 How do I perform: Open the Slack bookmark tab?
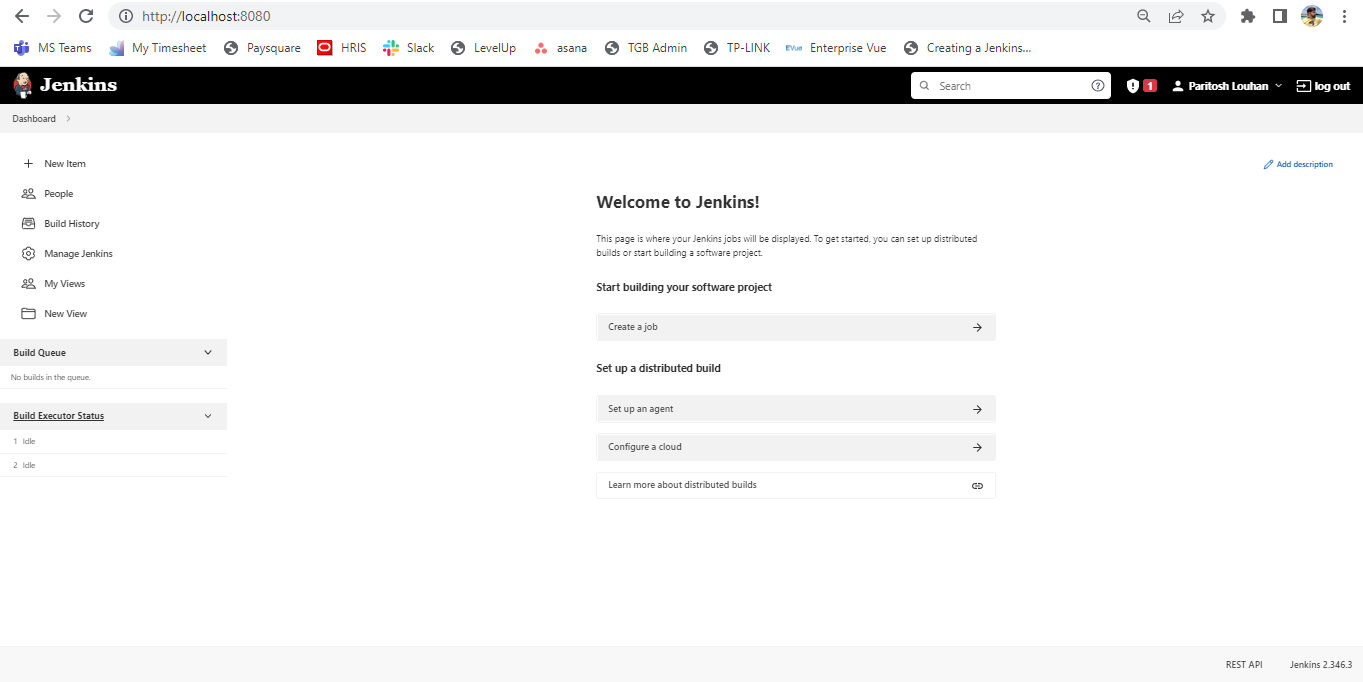pos(408,47)
